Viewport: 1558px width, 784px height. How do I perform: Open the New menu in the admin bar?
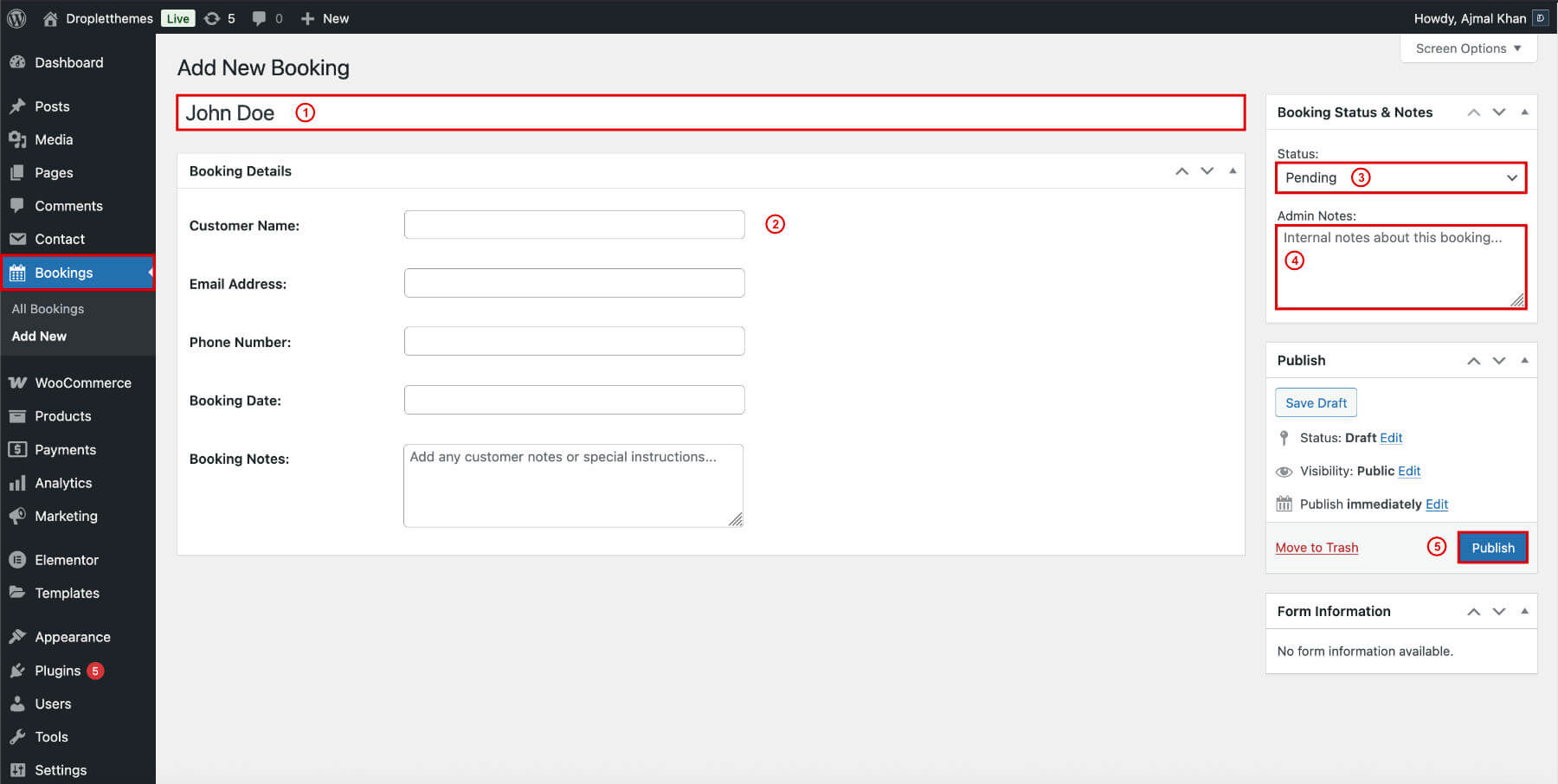tap(325, 17)
